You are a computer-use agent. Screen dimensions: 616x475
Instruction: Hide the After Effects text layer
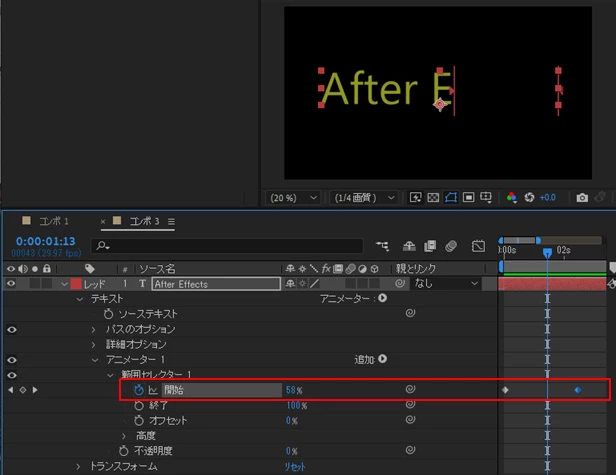click(x=11, y=283)
